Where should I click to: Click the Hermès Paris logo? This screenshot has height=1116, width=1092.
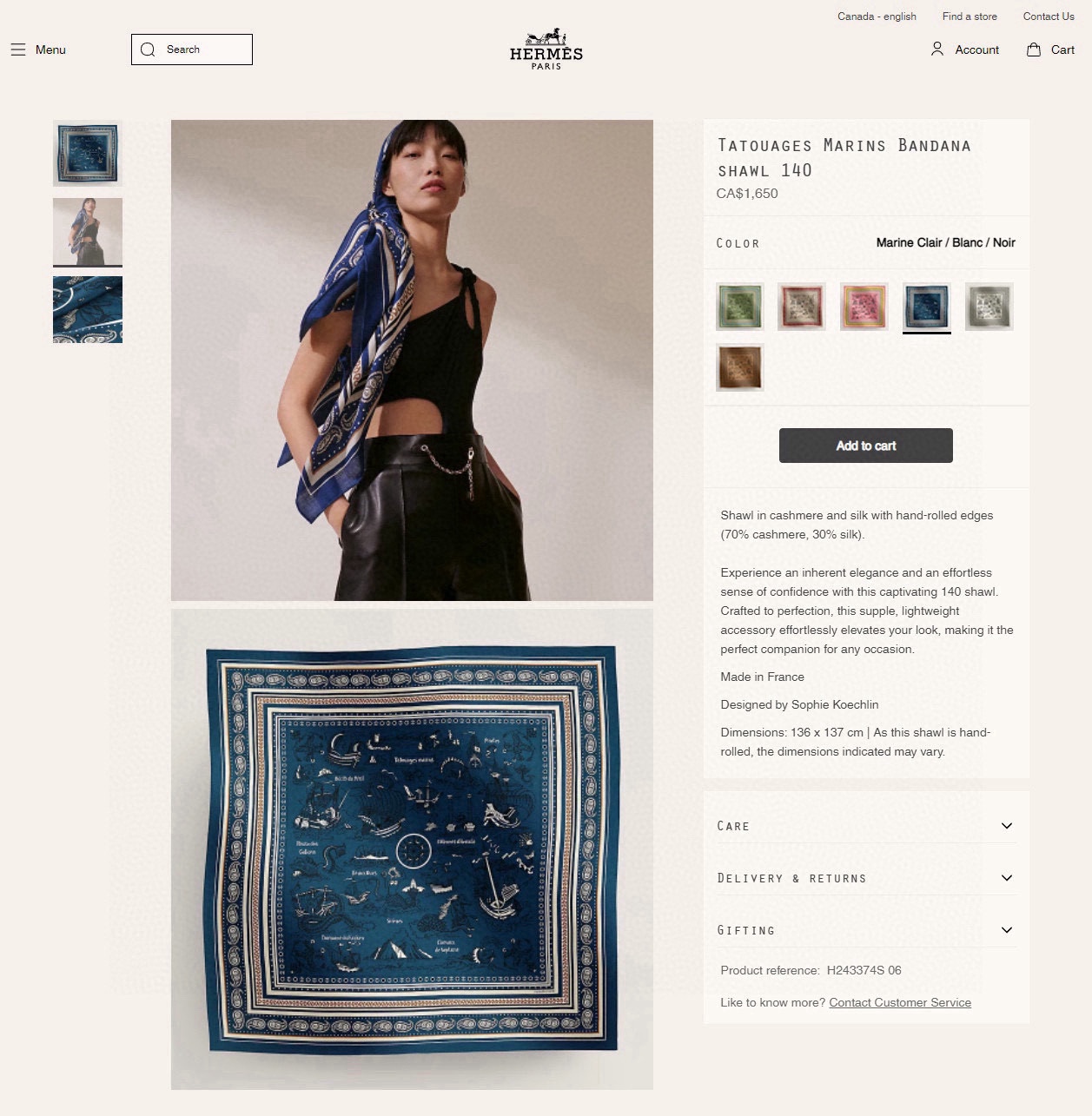point(546,49)
